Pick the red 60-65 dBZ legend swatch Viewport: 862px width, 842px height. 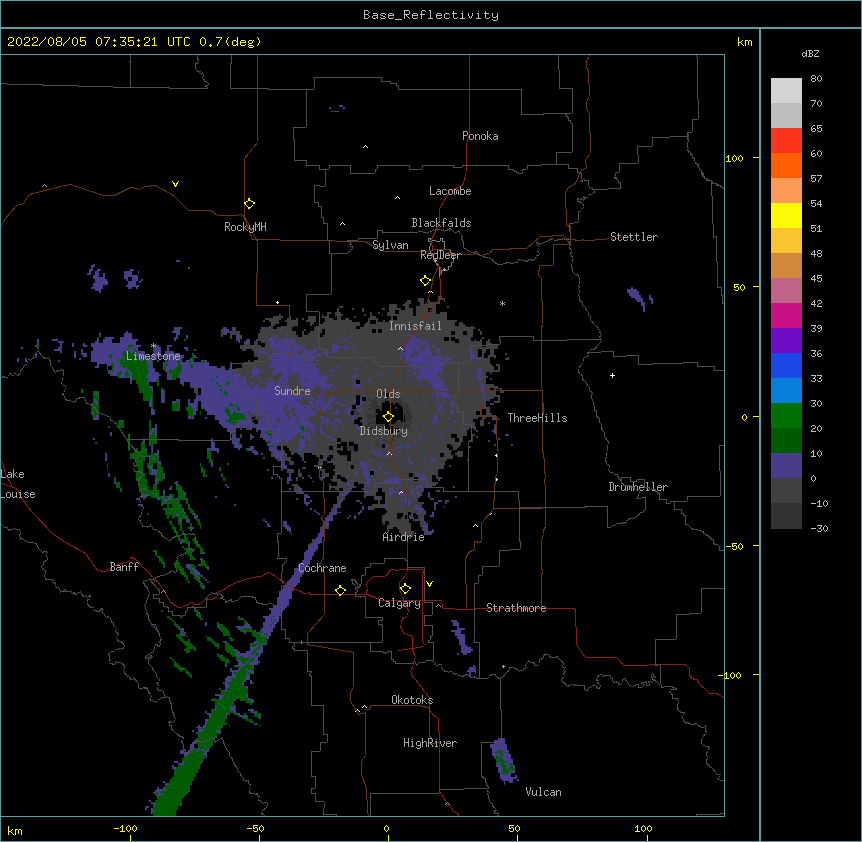point(786,140)
